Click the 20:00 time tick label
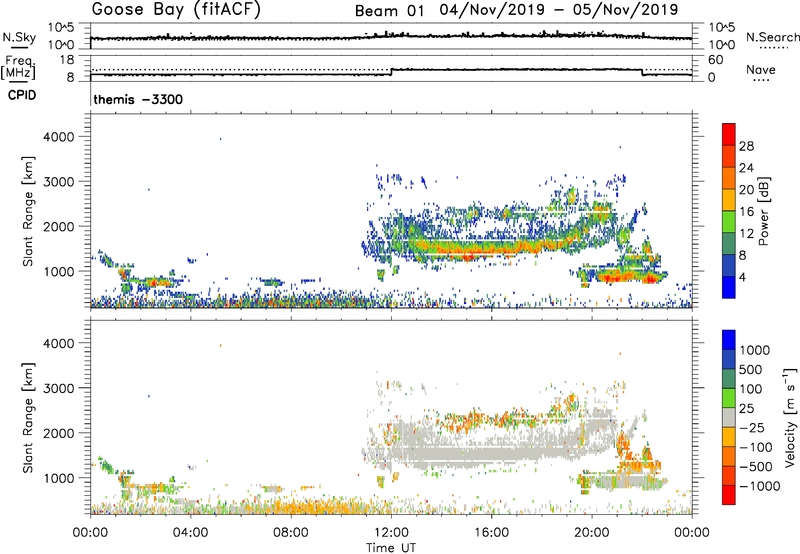800x554 pixels. 592,533
